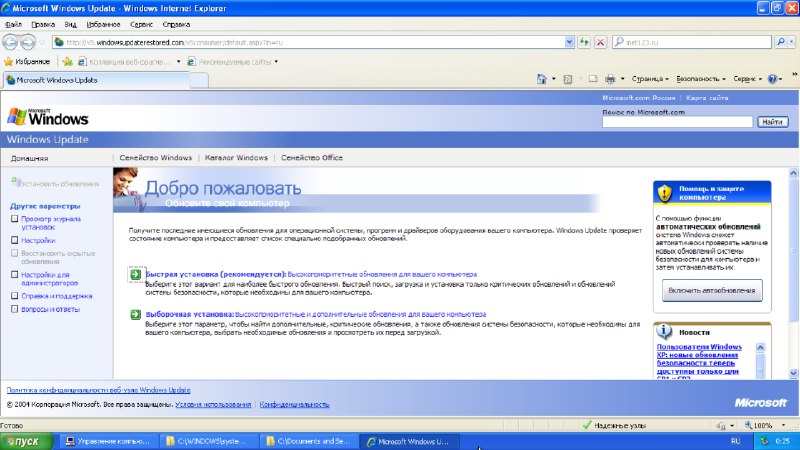Stop loading with the red X icon

pyautogui.click(x=601, y=42)
